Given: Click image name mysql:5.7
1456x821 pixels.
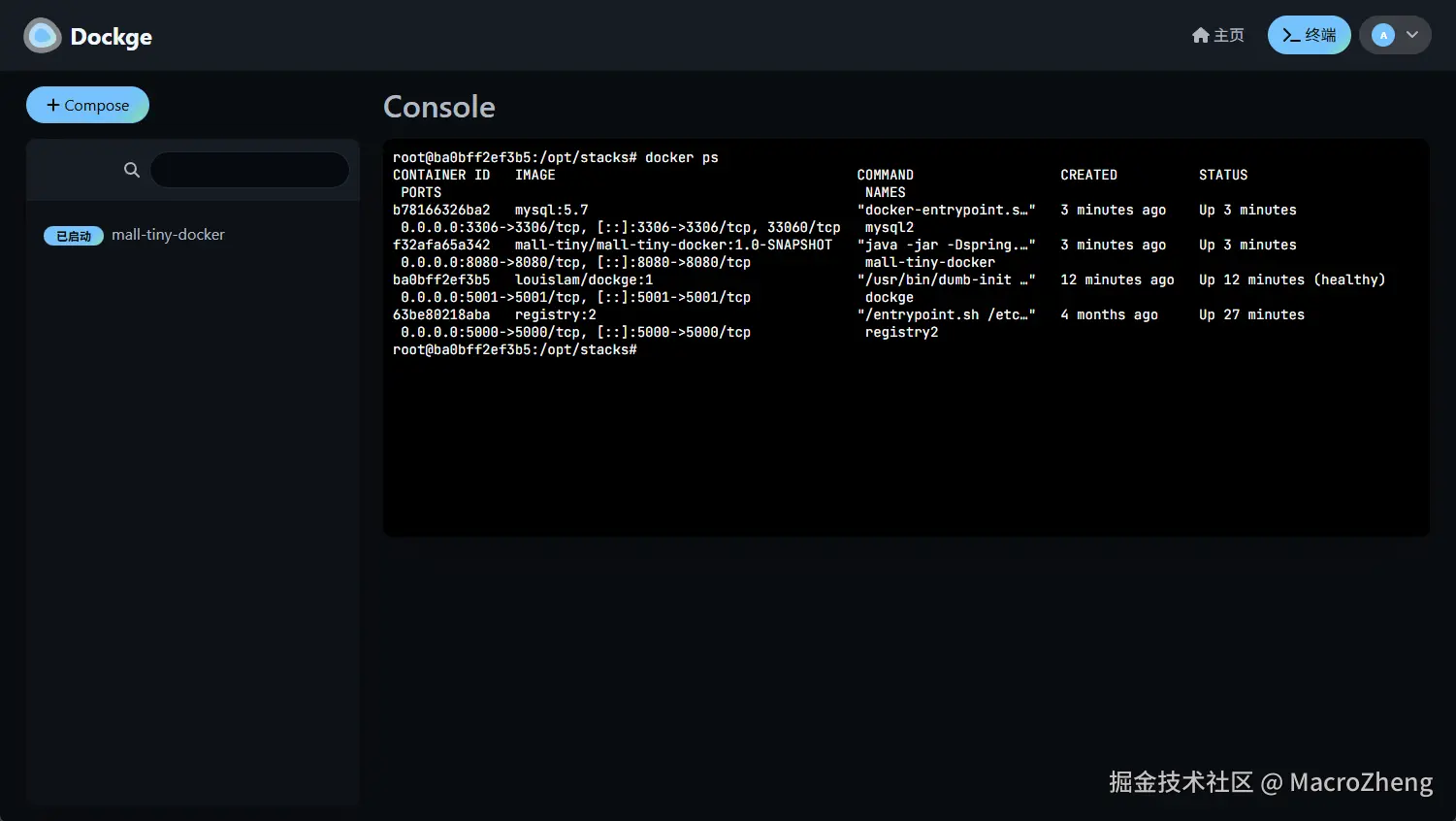Looking at the screenshot, I should 552,210.
